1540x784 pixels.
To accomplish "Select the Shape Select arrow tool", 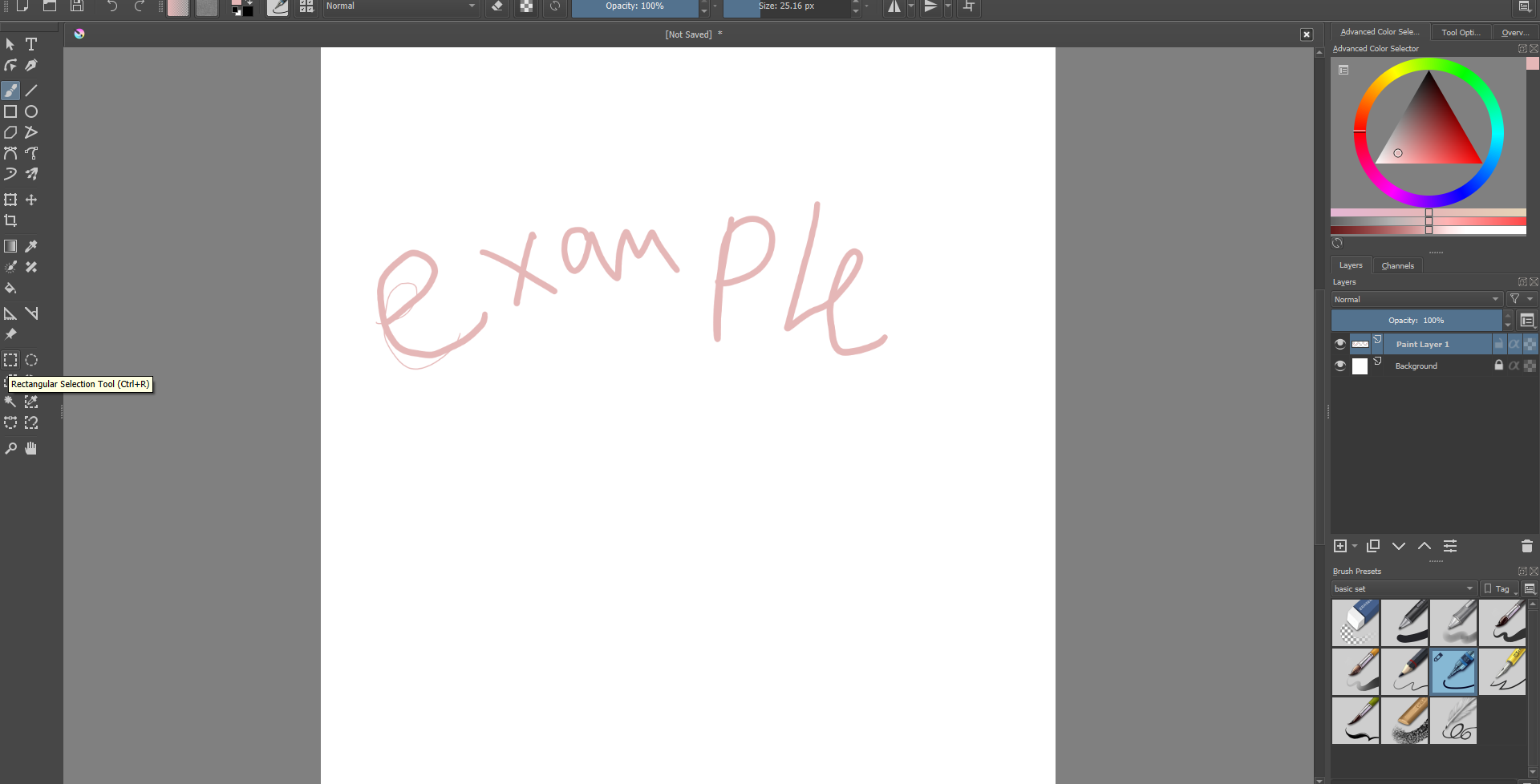I will click(x=10, y=44).
